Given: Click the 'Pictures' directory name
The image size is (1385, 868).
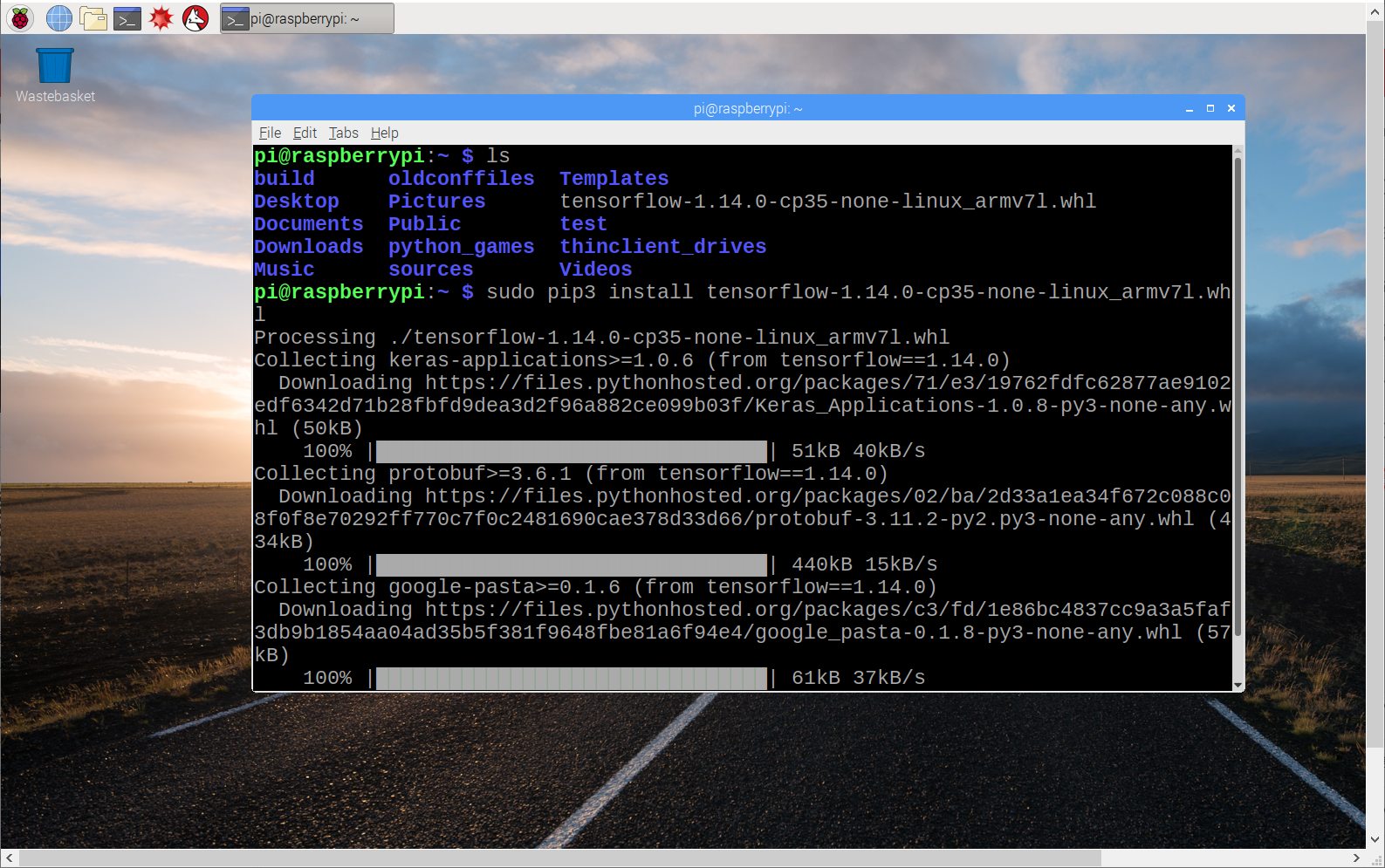Looking at the screenshot, I should pyautogui.click(x=437, y=202).
